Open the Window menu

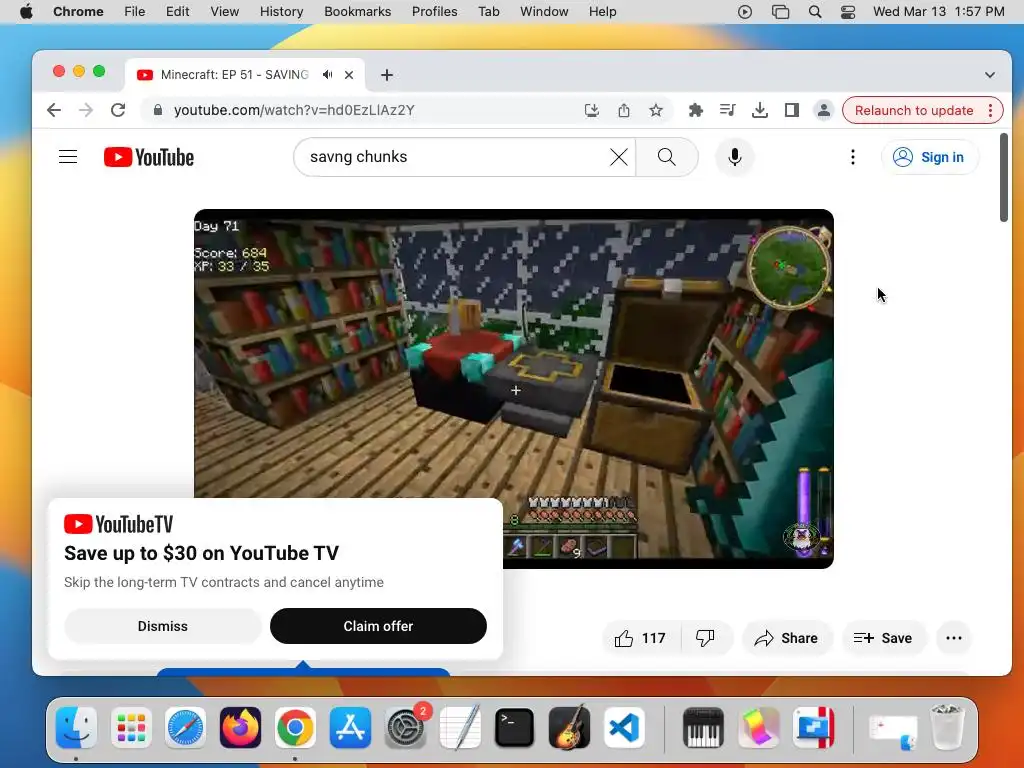pos(544,12)
